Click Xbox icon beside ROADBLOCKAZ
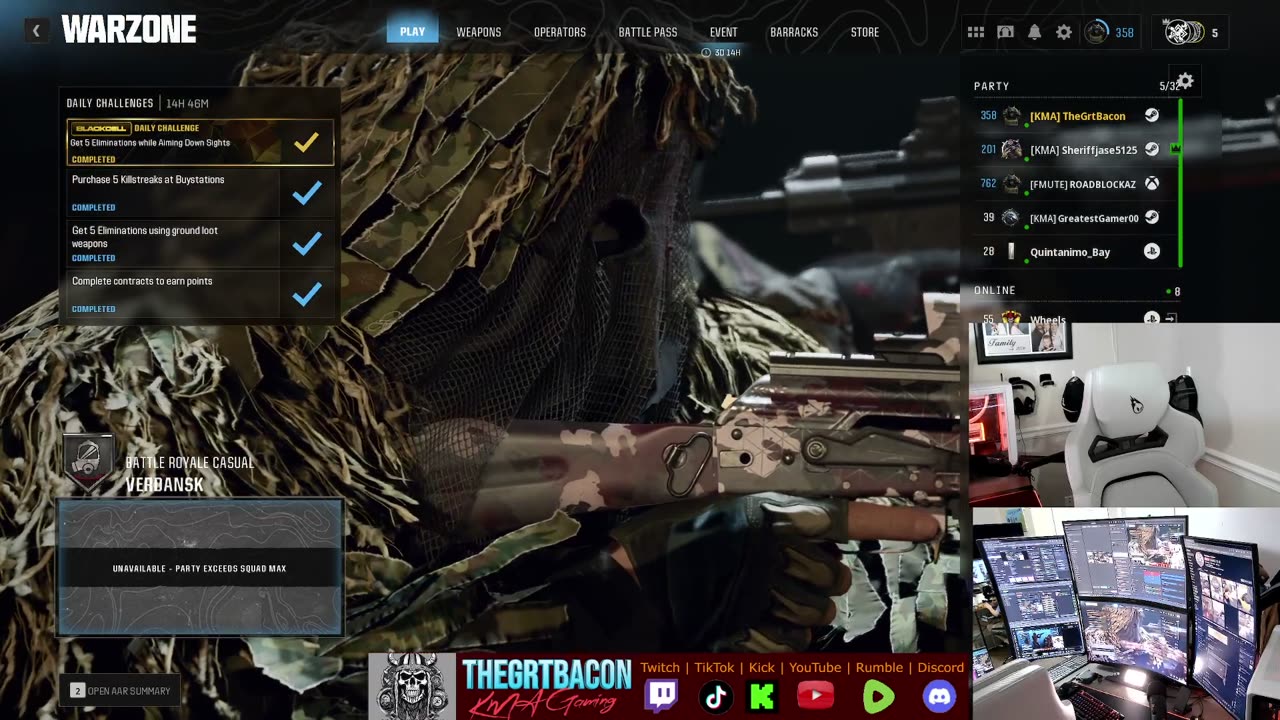 coord(1152,184)
